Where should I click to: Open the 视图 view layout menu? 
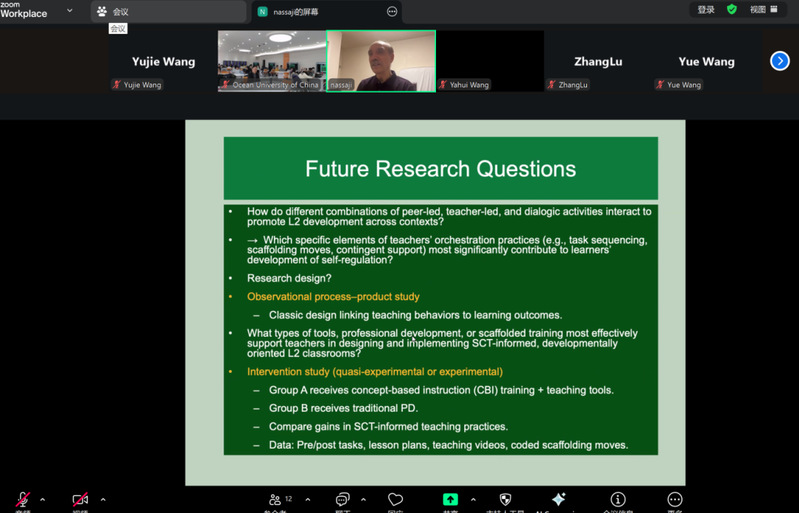764,10
